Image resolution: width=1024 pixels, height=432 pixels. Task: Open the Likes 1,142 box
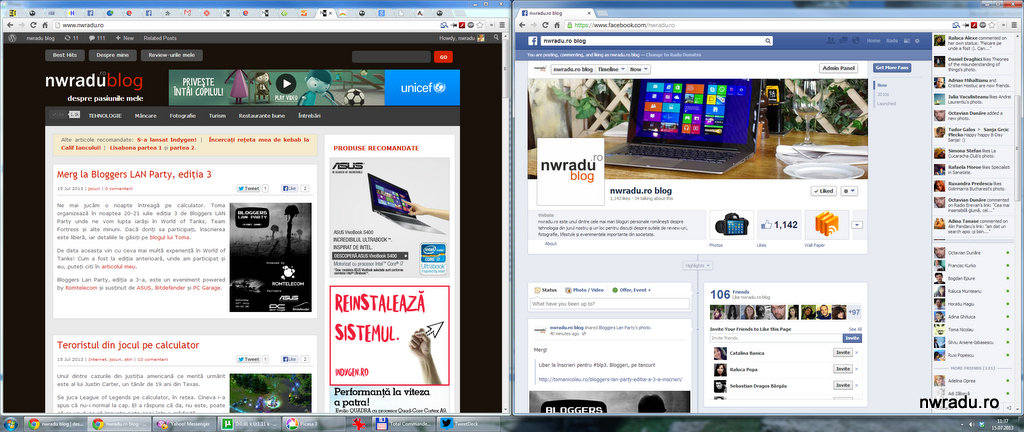coord(779,225)
